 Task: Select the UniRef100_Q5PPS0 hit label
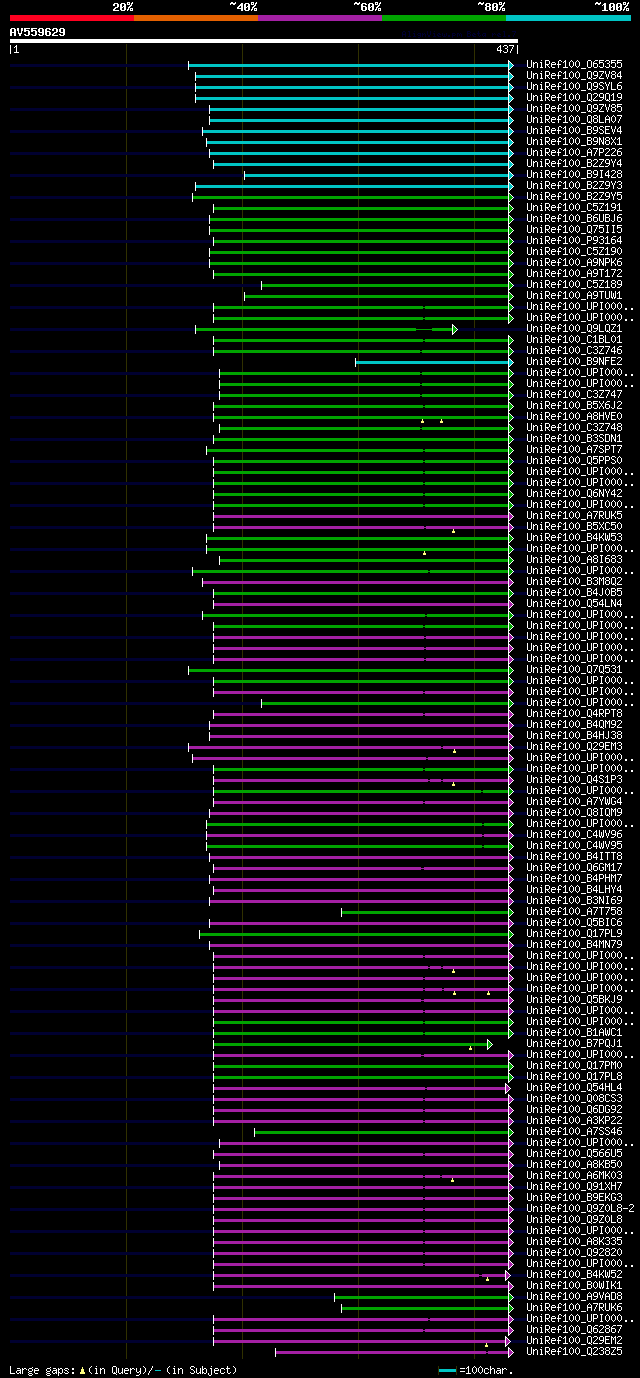574,461
